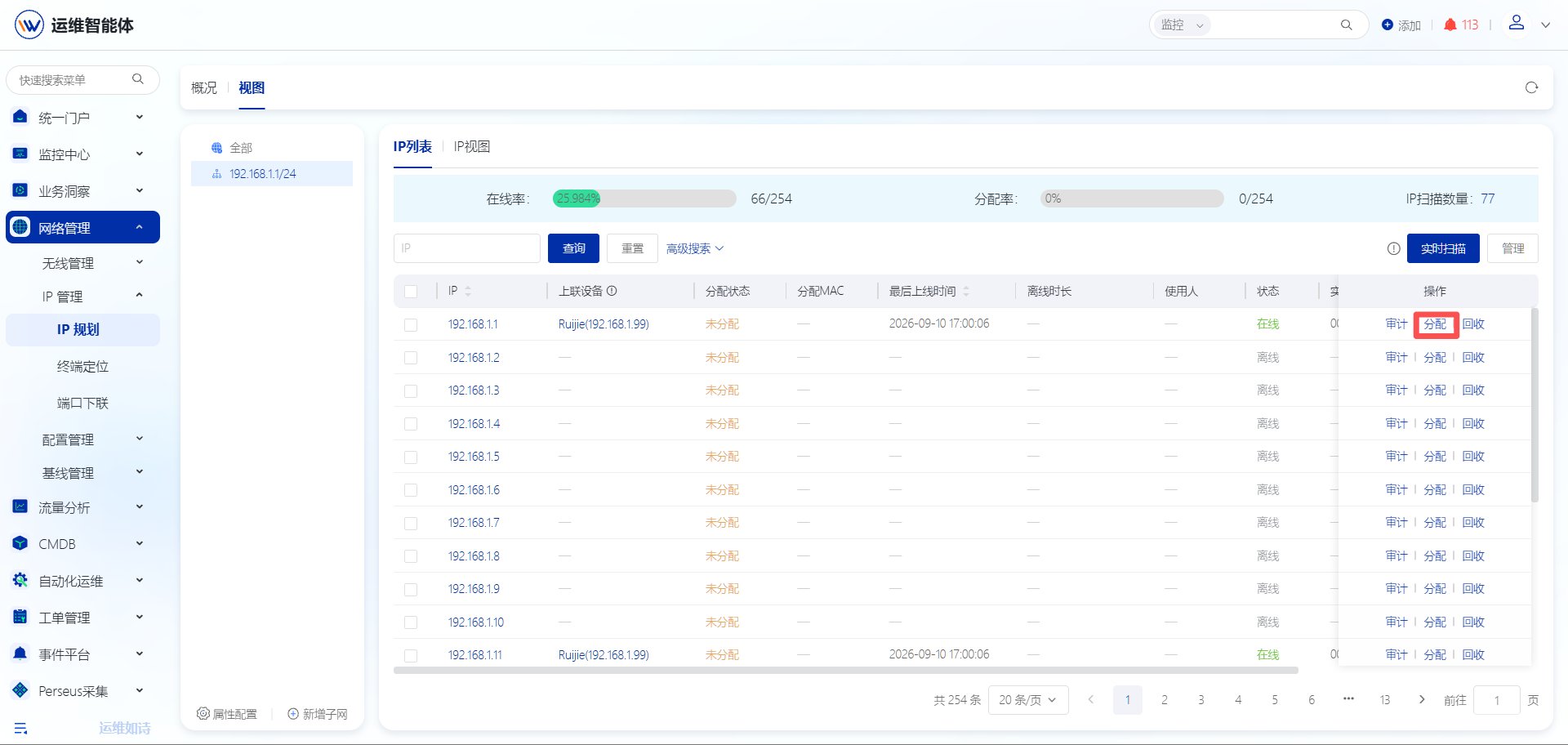Screen dimensions: 1568x745
Task: Click 新增子网 link
Action: tap(318, 714)
